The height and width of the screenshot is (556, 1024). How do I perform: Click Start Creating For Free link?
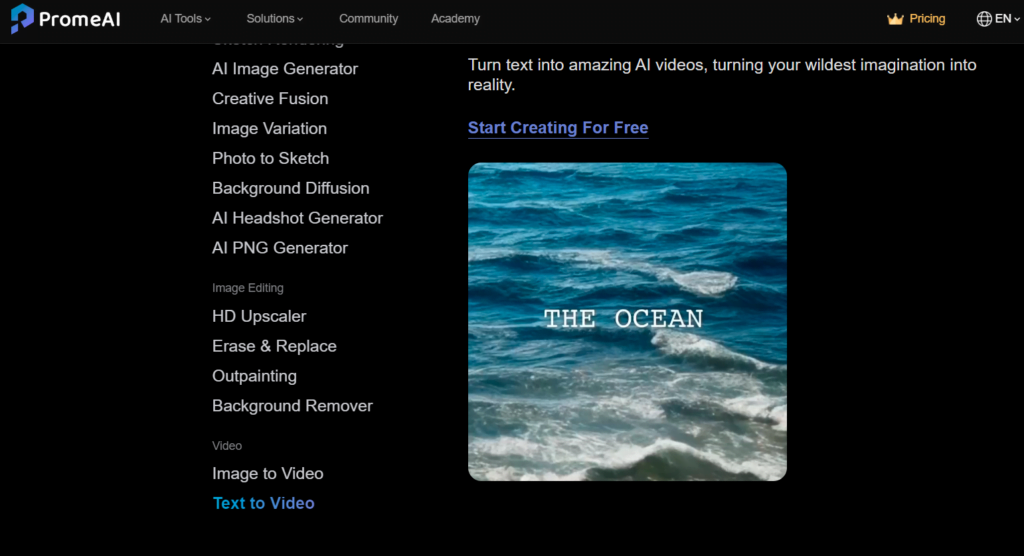pos(558,127)
